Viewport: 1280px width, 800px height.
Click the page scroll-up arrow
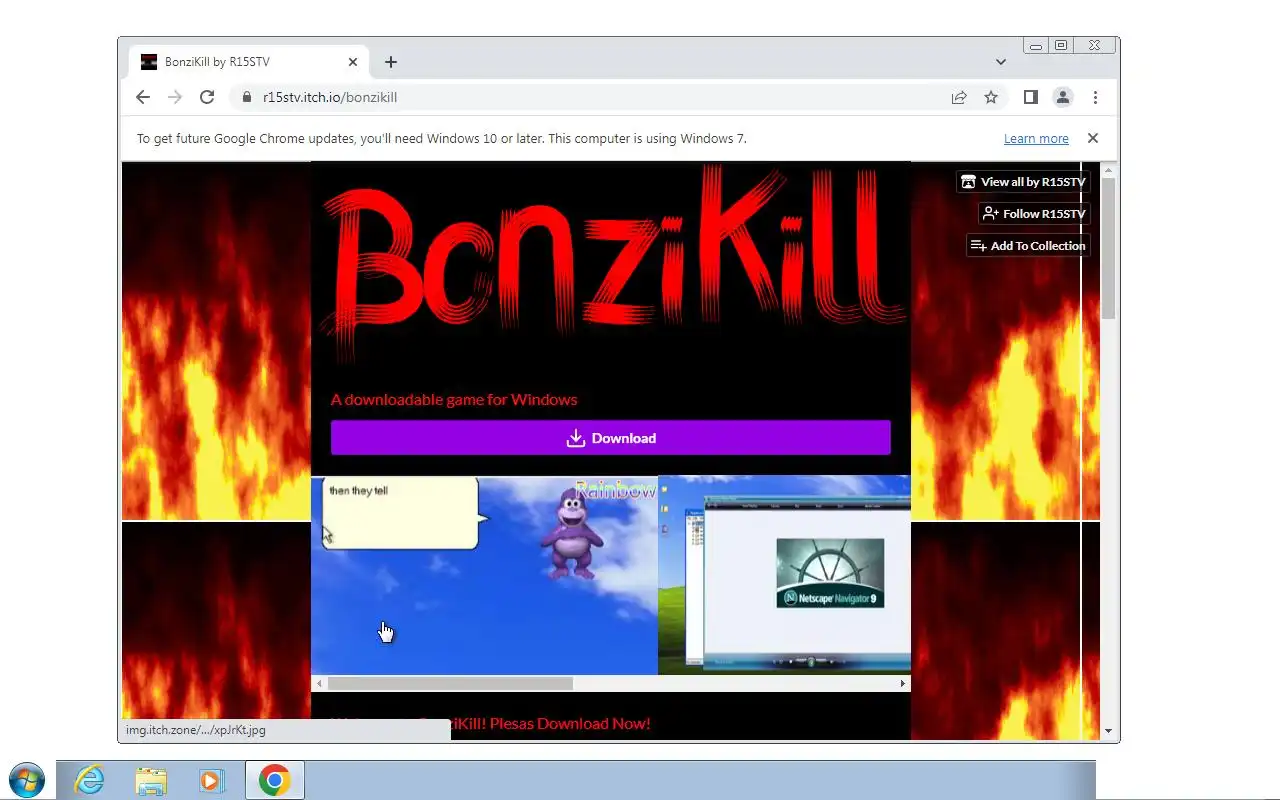tap(1108, 171)
